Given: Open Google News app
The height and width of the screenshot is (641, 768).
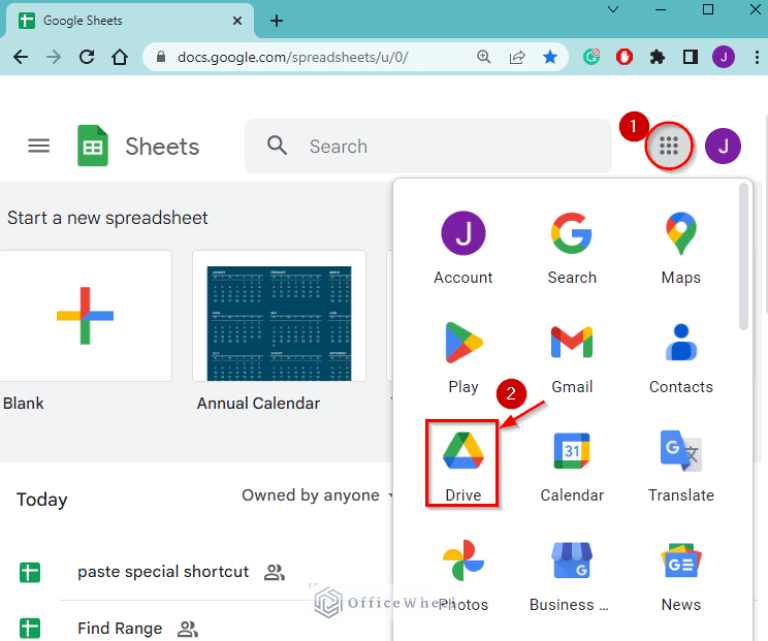Looking at the screenshot, I should coord(680,571).
